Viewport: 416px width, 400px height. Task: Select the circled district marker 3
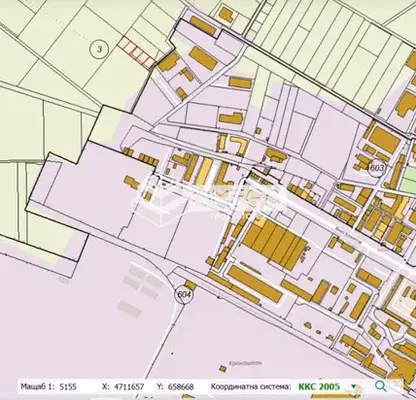point(99,49)
